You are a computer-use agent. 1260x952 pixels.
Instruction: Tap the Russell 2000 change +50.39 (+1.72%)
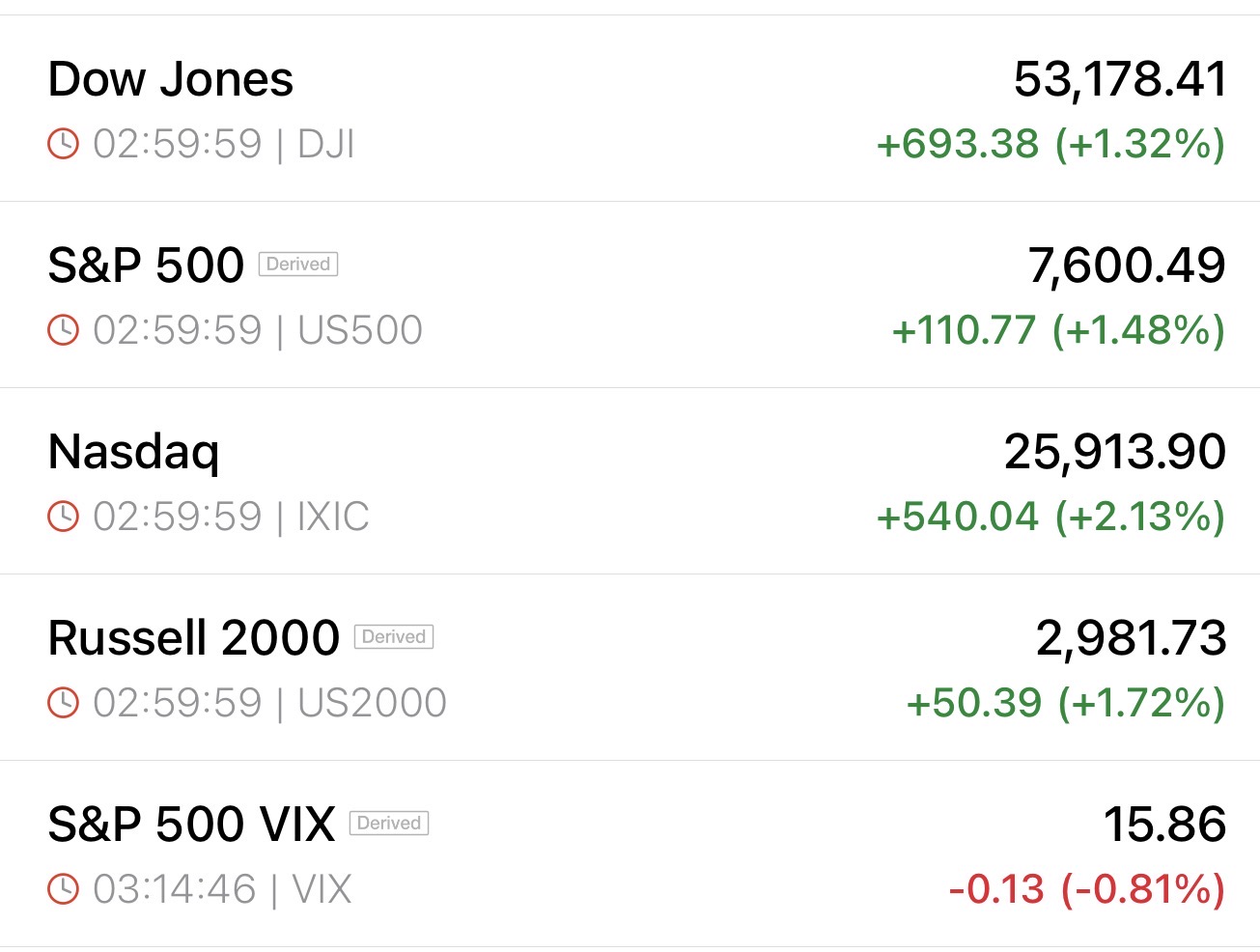(x=1066, y=704)
